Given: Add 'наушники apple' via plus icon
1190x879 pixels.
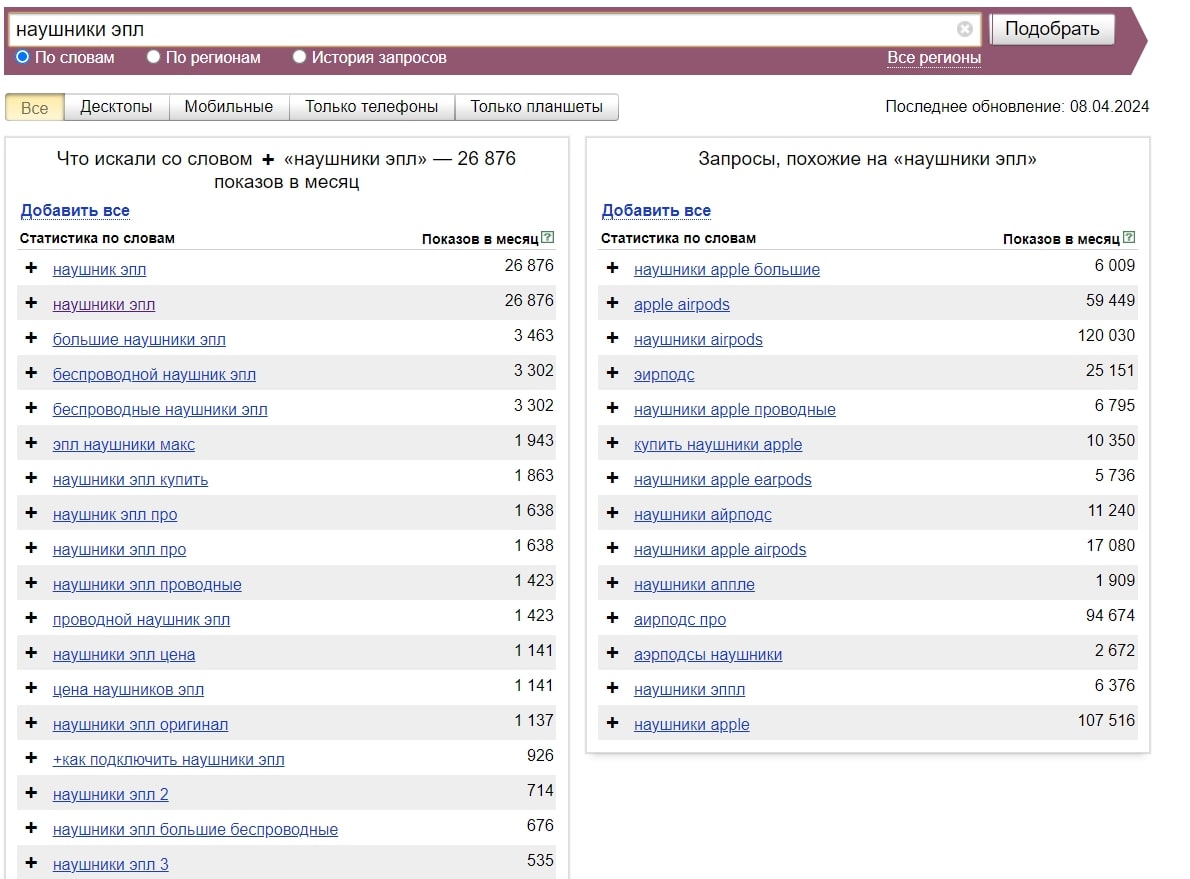Looking at the screenshot, I should tap(612, 723).
